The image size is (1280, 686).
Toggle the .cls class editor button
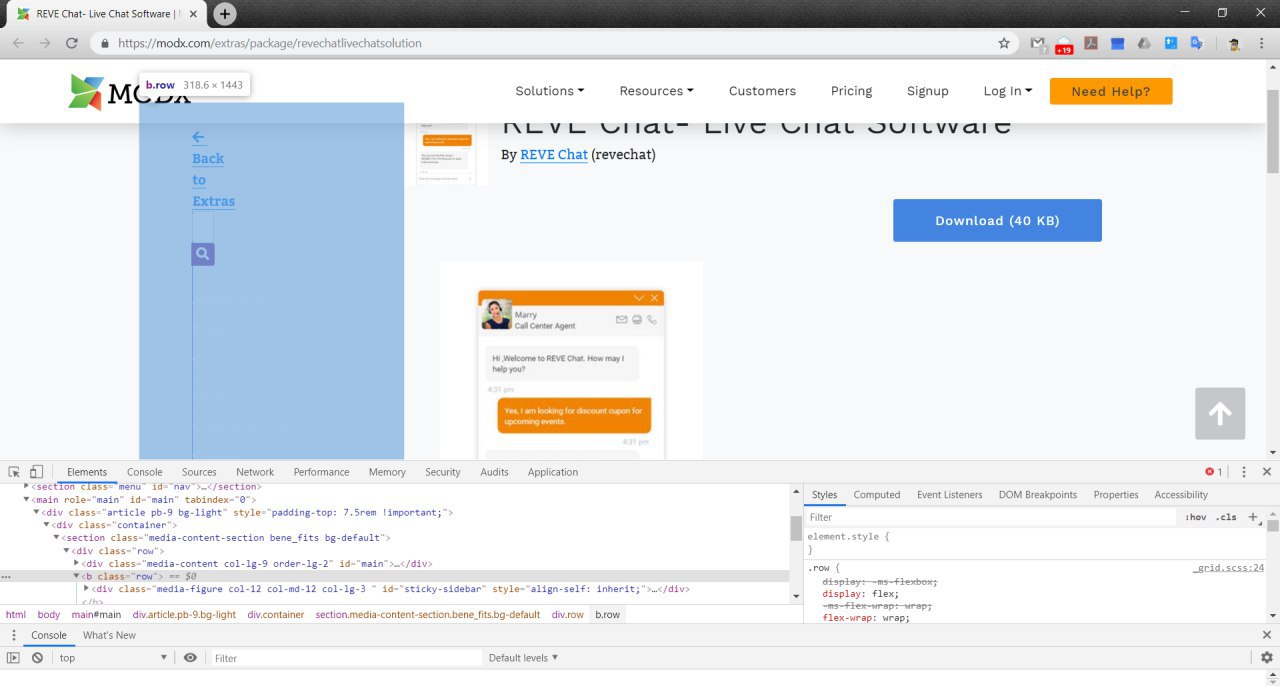(1226, 517)
